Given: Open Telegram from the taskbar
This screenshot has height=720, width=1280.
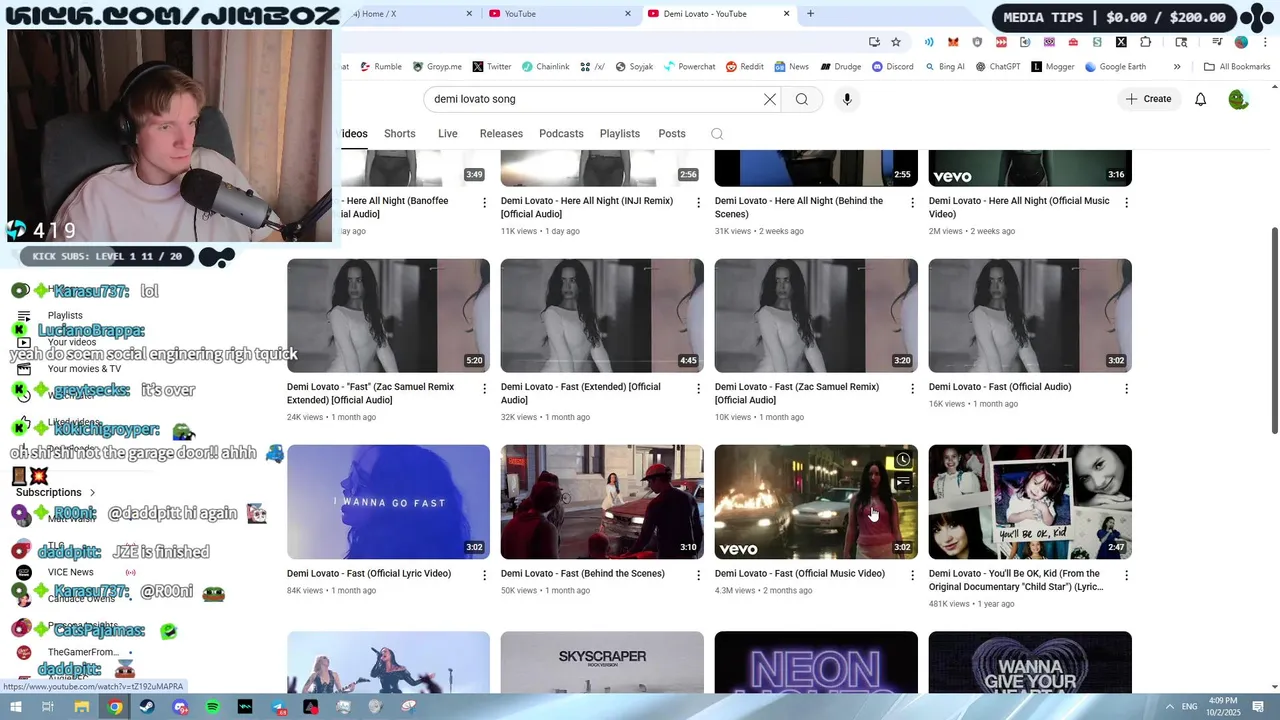Looking at the screenshot, I should click(x=278, y=707).
